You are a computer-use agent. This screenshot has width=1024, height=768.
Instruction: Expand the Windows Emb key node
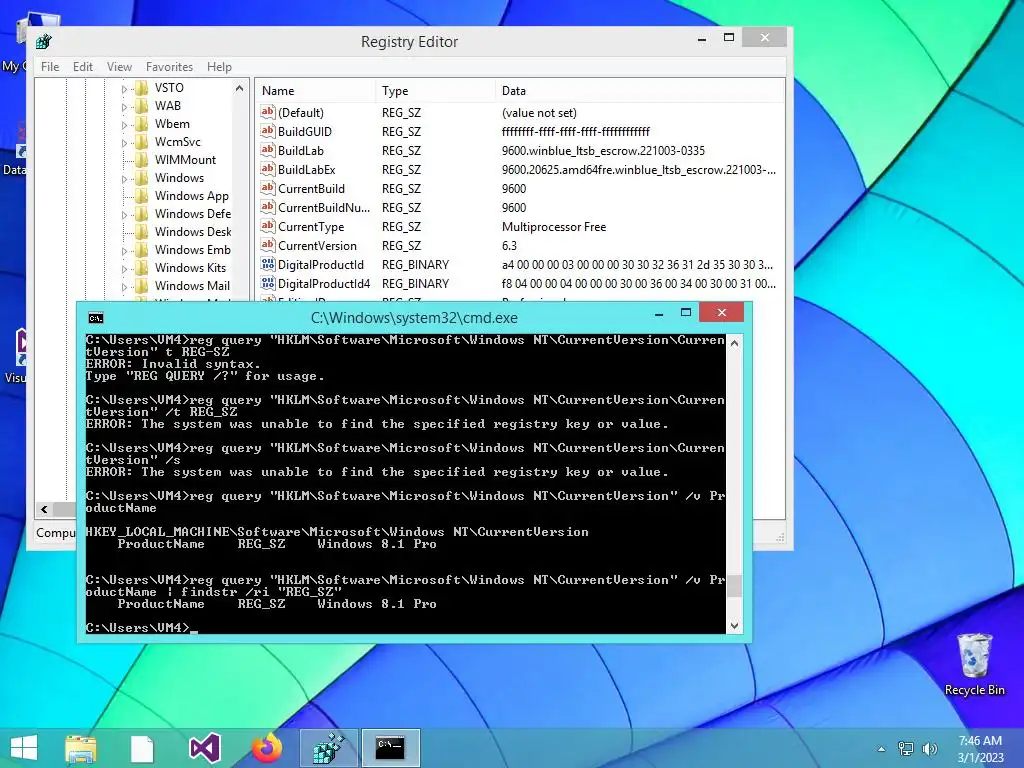click(x=124, y=250)
